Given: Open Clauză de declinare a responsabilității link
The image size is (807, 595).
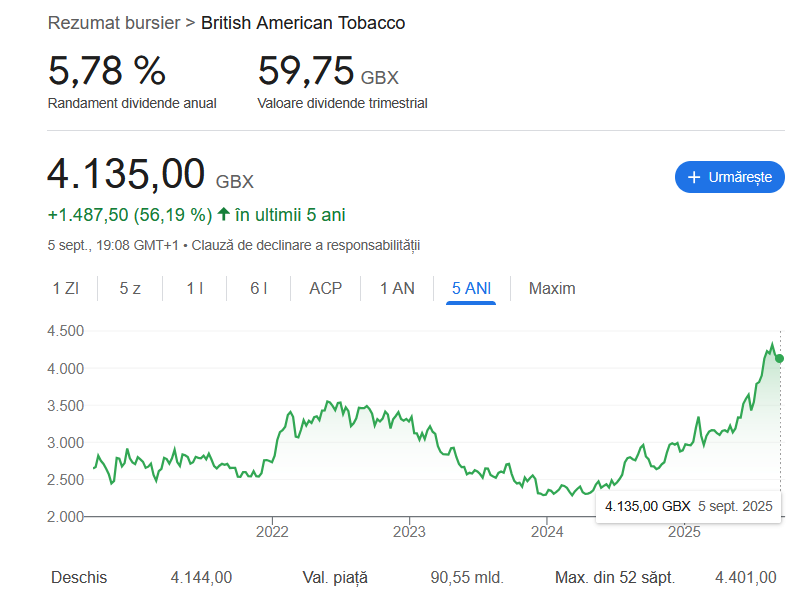Looking at the screenshot, I should coord(306,245).
